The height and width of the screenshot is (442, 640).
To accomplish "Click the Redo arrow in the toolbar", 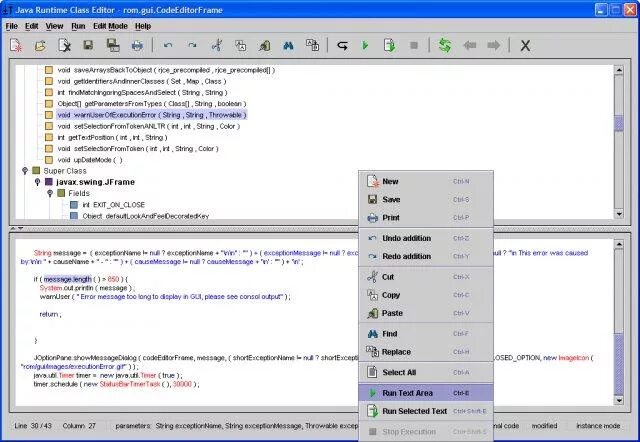I will click(192, 45).
